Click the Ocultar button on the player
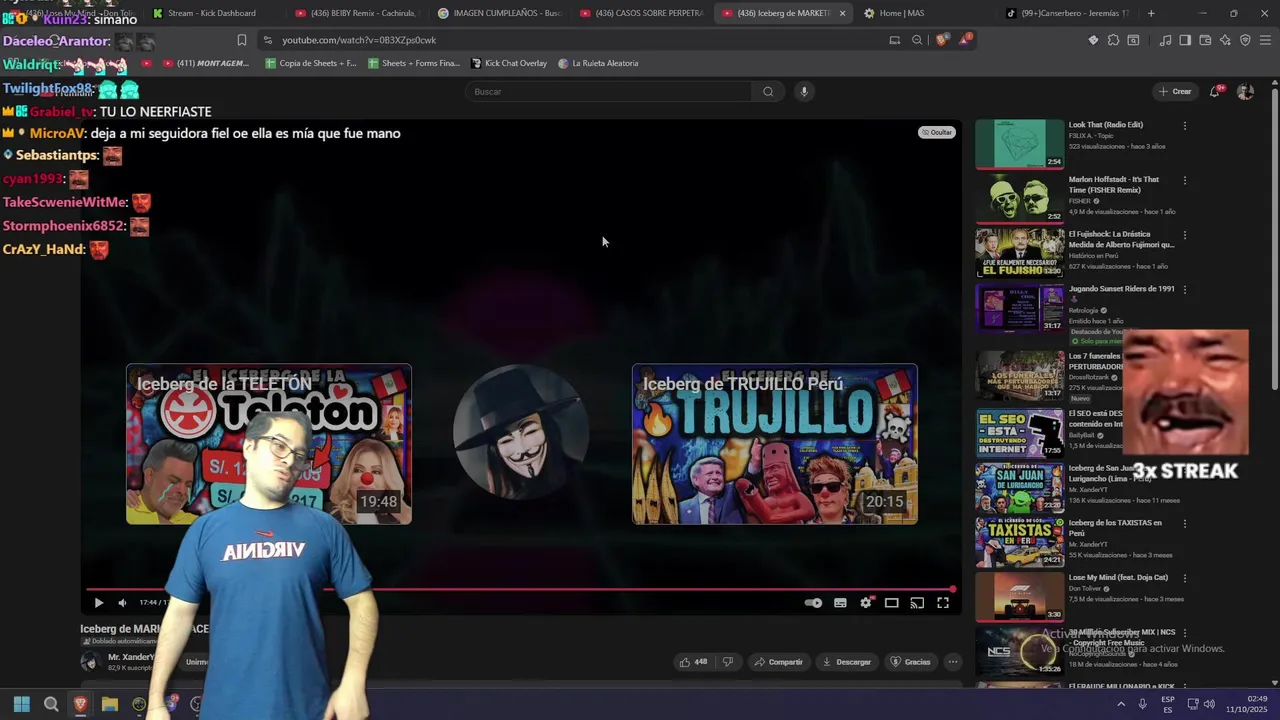 click(x=937, y=132)
